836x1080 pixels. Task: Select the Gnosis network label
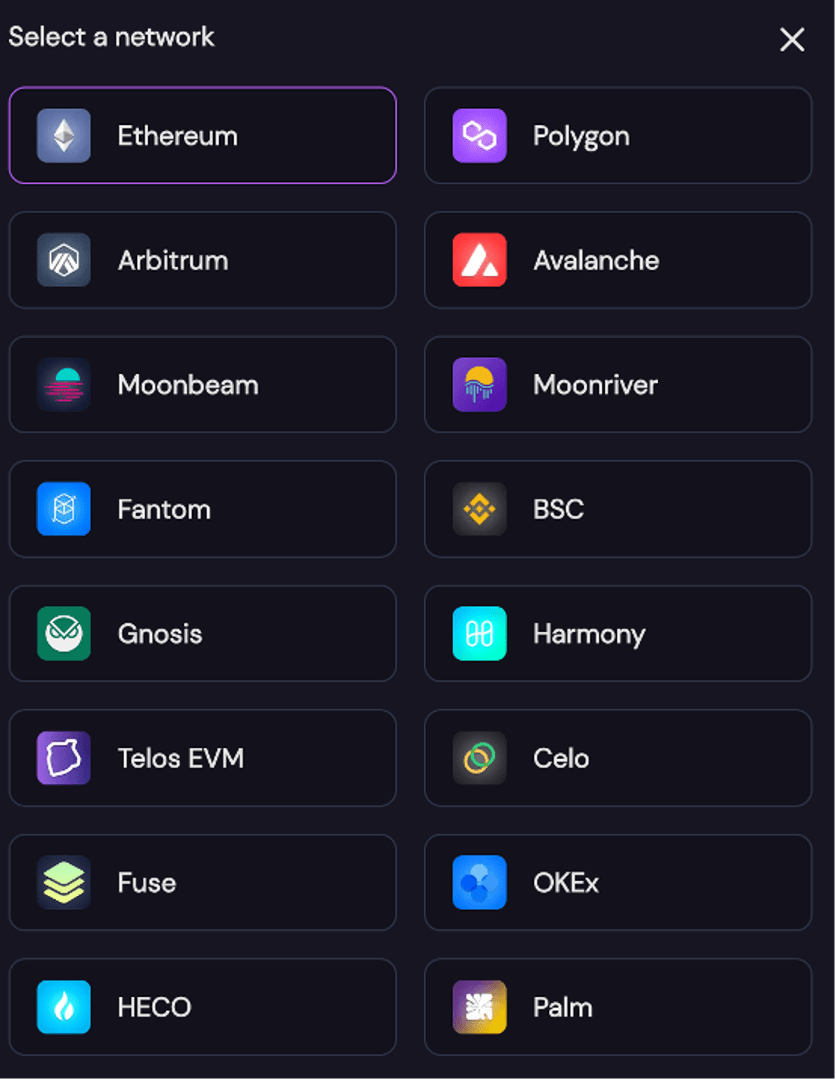click(160, 634)
